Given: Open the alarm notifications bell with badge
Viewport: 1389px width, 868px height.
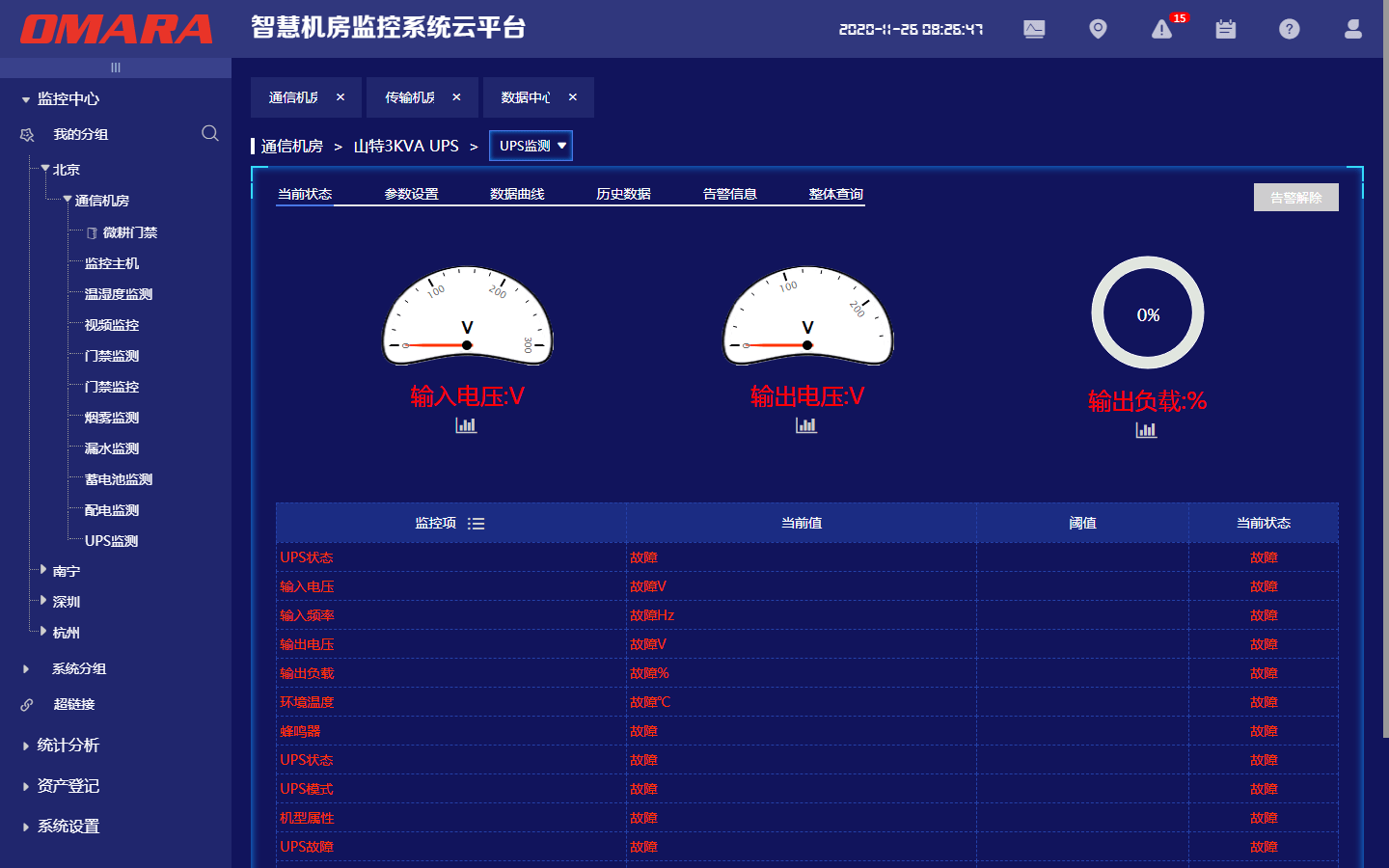Looking at the screenshot, I should click(x=1162, y=30).
